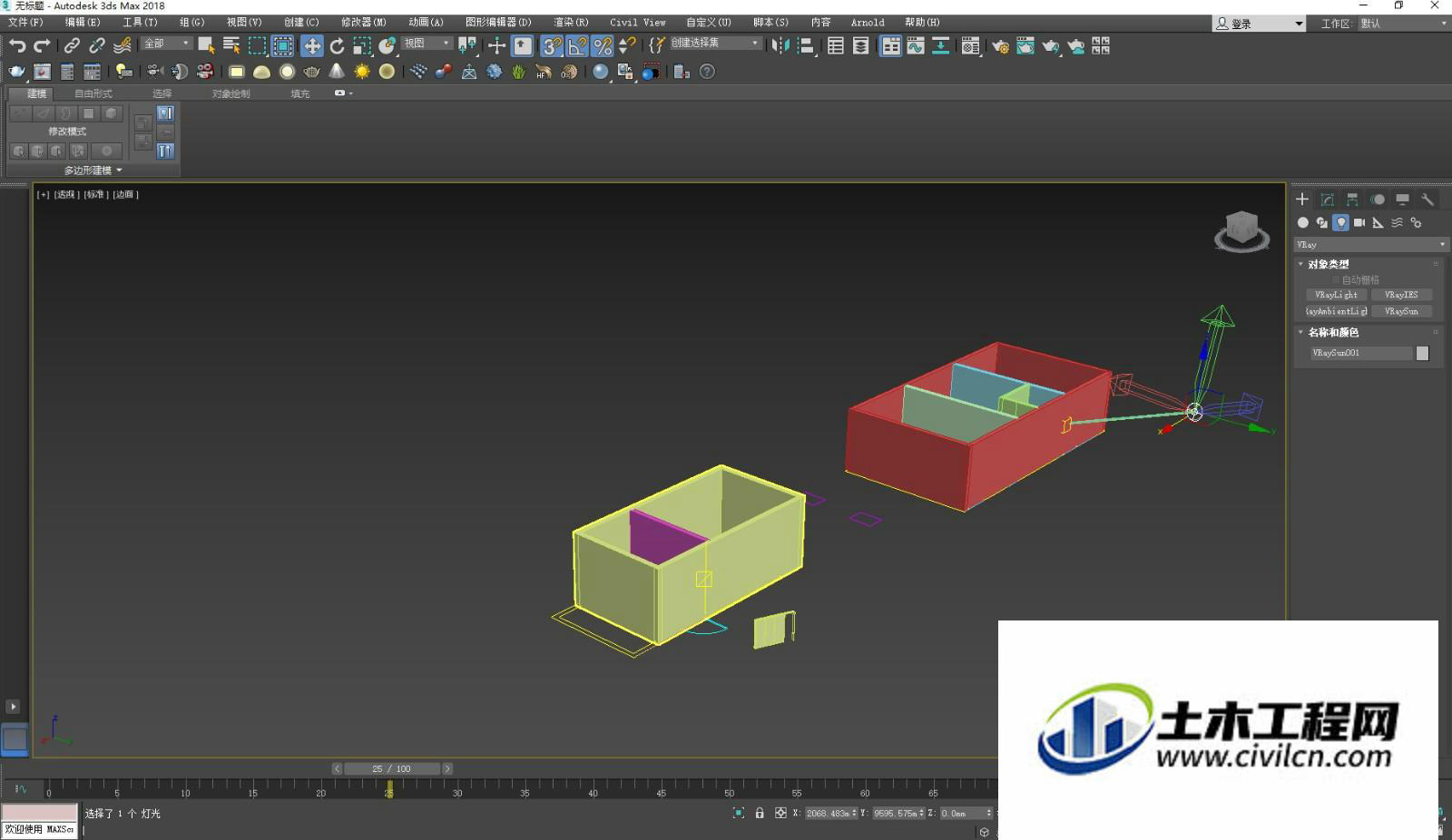Click the VRayIES button
1452x840 pixels.
click(x=1401, y=295)
